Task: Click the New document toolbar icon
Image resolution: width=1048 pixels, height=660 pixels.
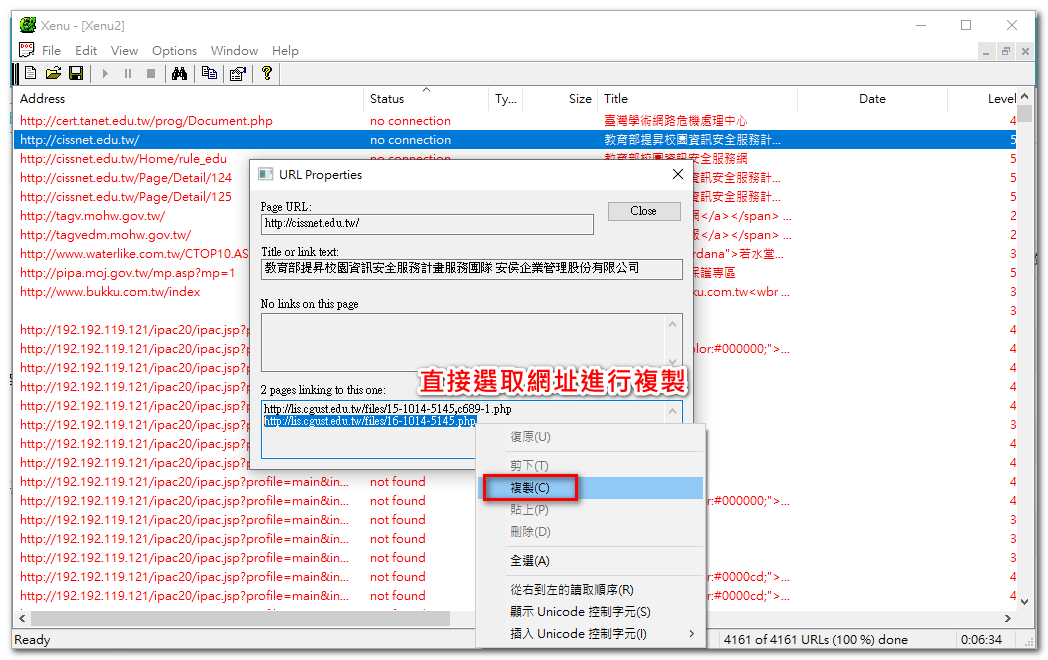Action: click(31, 73)
